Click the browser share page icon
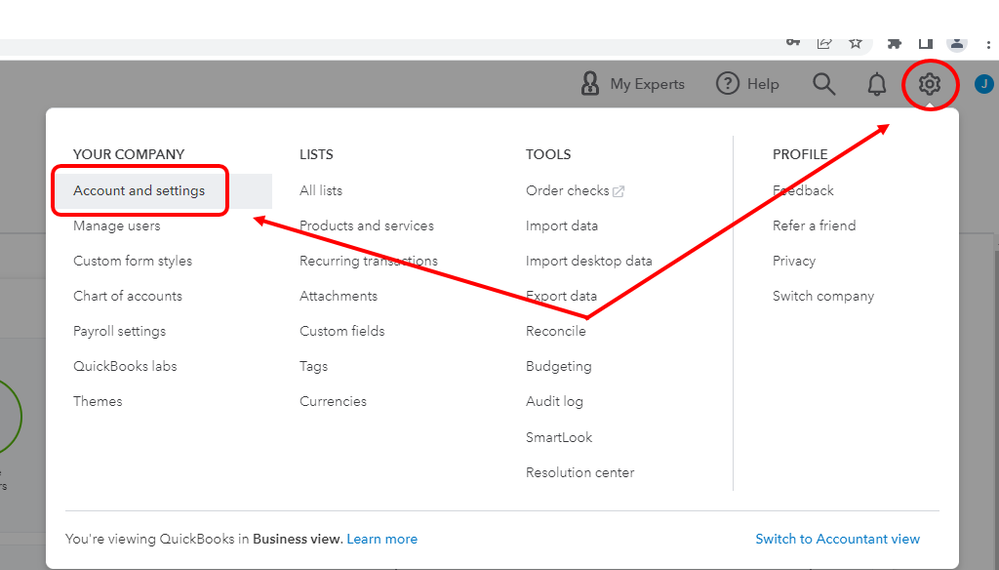 824,43
